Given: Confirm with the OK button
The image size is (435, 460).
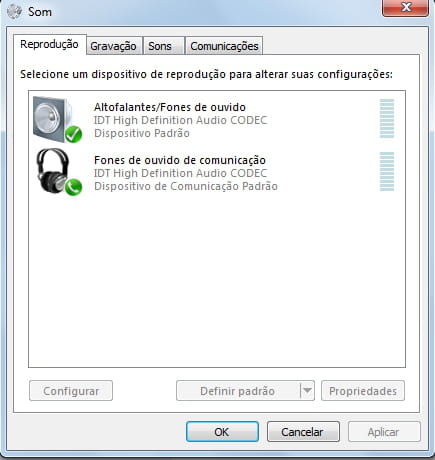Looking at the screenshot, I should pyautogui.click(x=222, y=432).
